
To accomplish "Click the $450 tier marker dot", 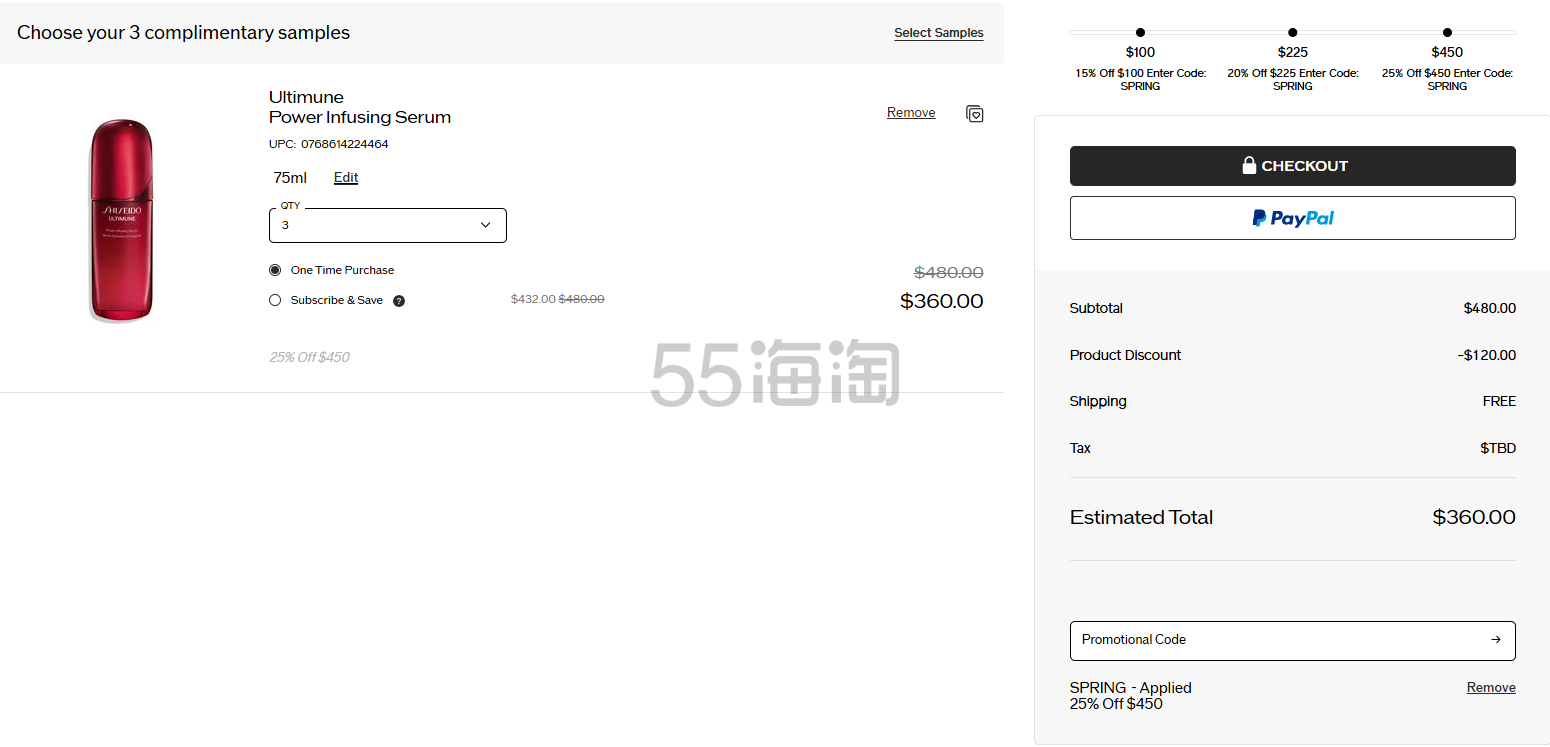I will 1446,33.
